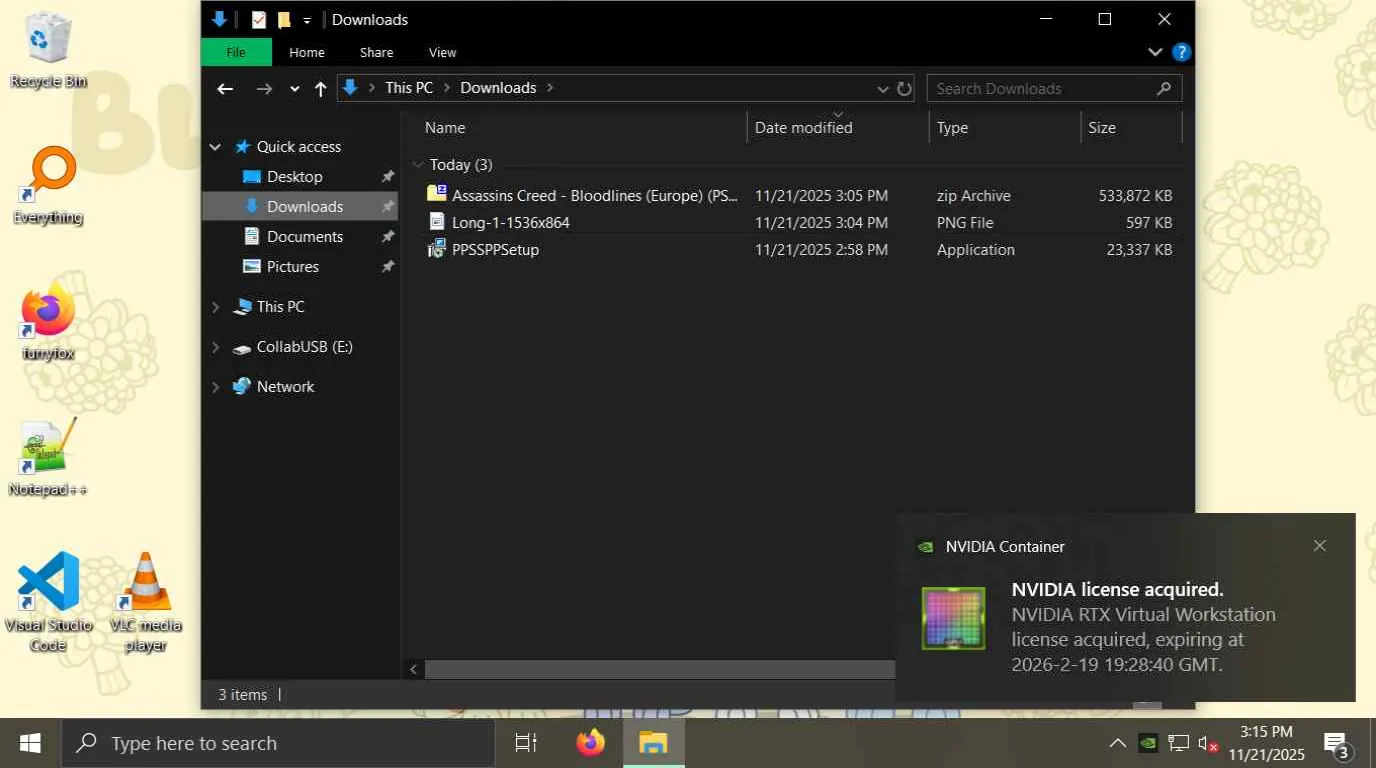Open the address bar history dropdown
This screenshot has width=1376, height=768.
(883, 88)
